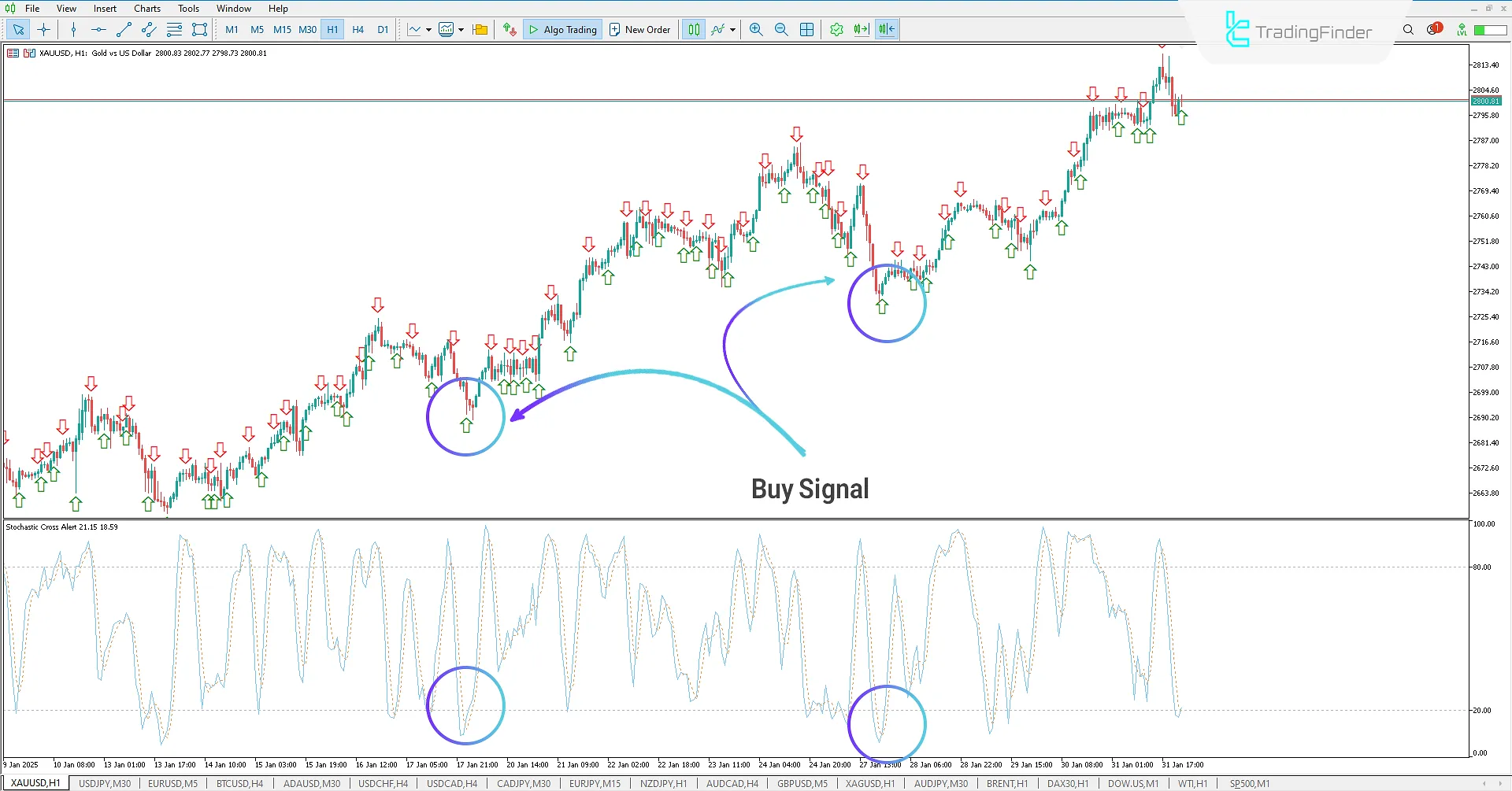Toggle Algo Trading on or off
The image size is (1512, 791).
(x=562, y=29)
